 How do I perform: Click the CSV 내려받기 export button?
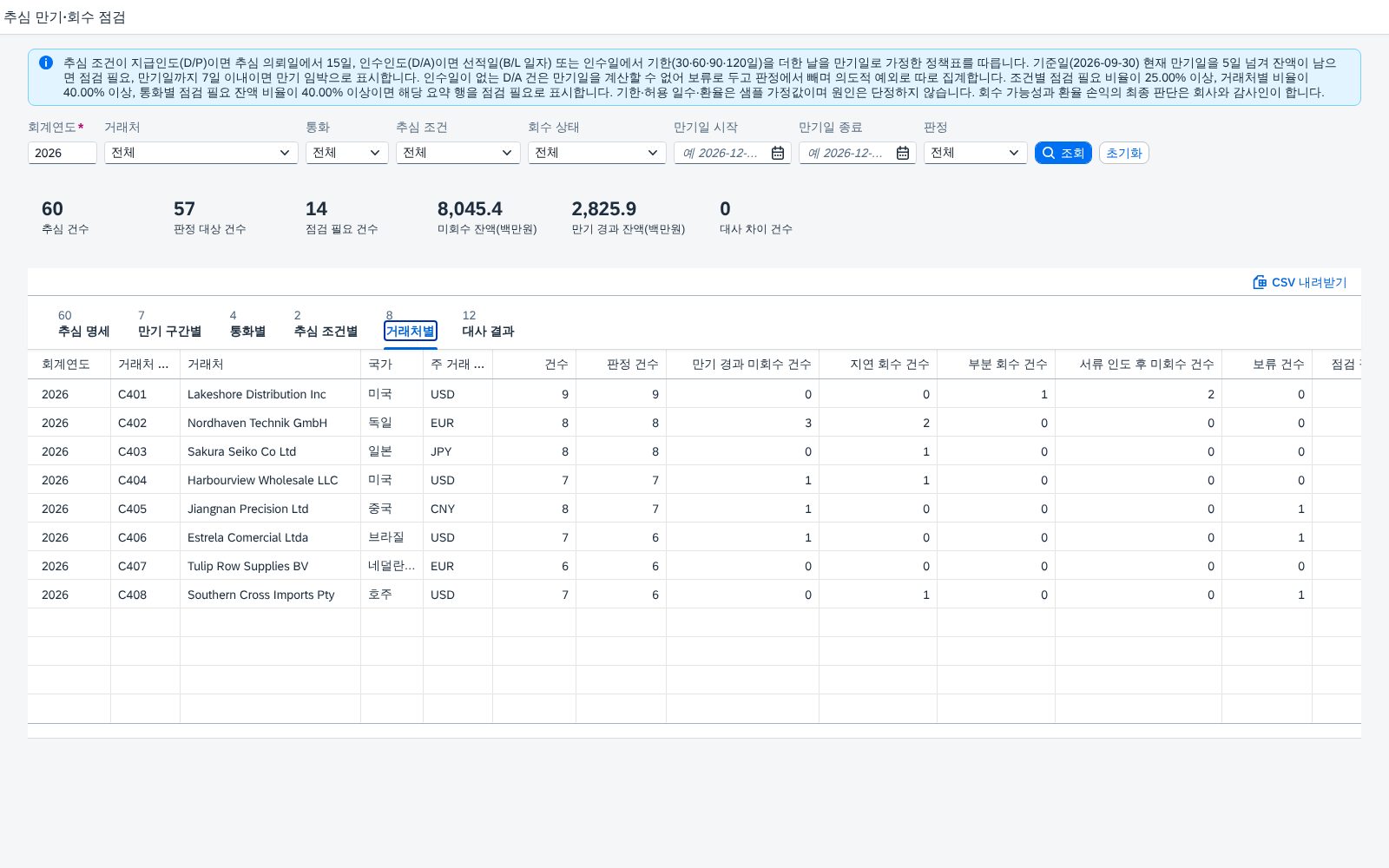coord(1300,282)
